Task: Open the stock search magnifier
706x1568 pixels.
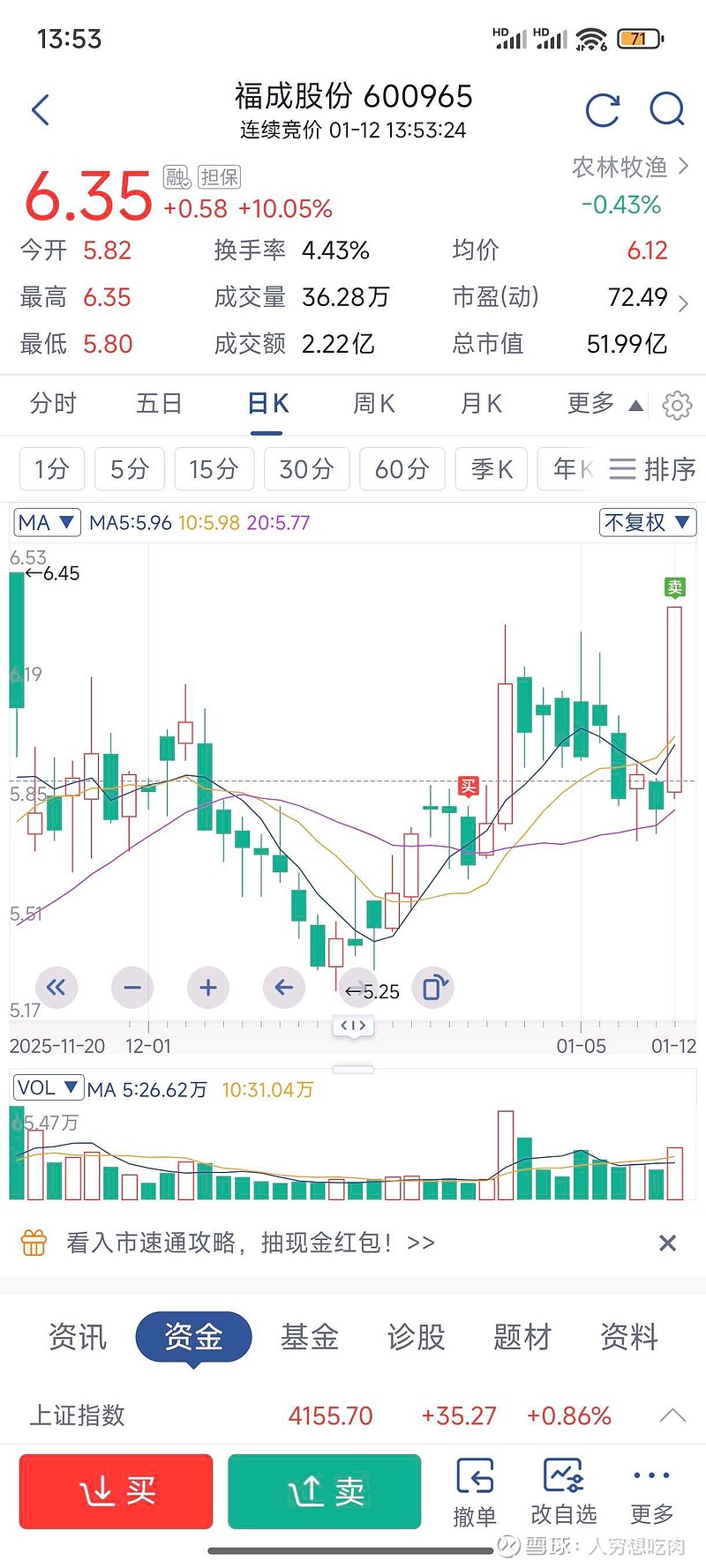Action: point(666,110)
